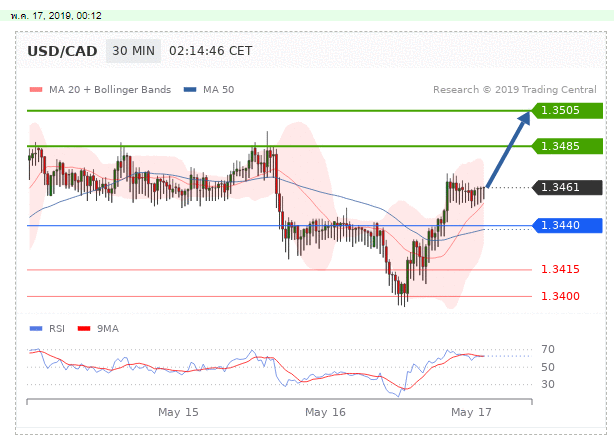Click the RSI 50 level label
This screenshot has height=445, width=614.
click(548, 367)
